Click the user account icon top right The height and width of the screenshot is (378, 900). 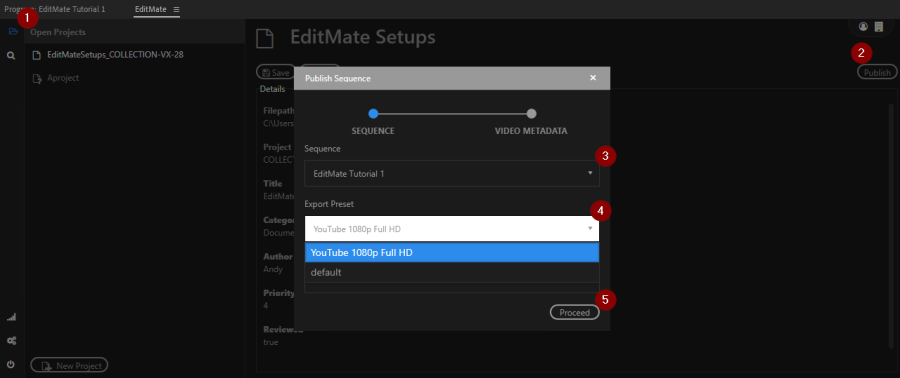tap(863, 26)
